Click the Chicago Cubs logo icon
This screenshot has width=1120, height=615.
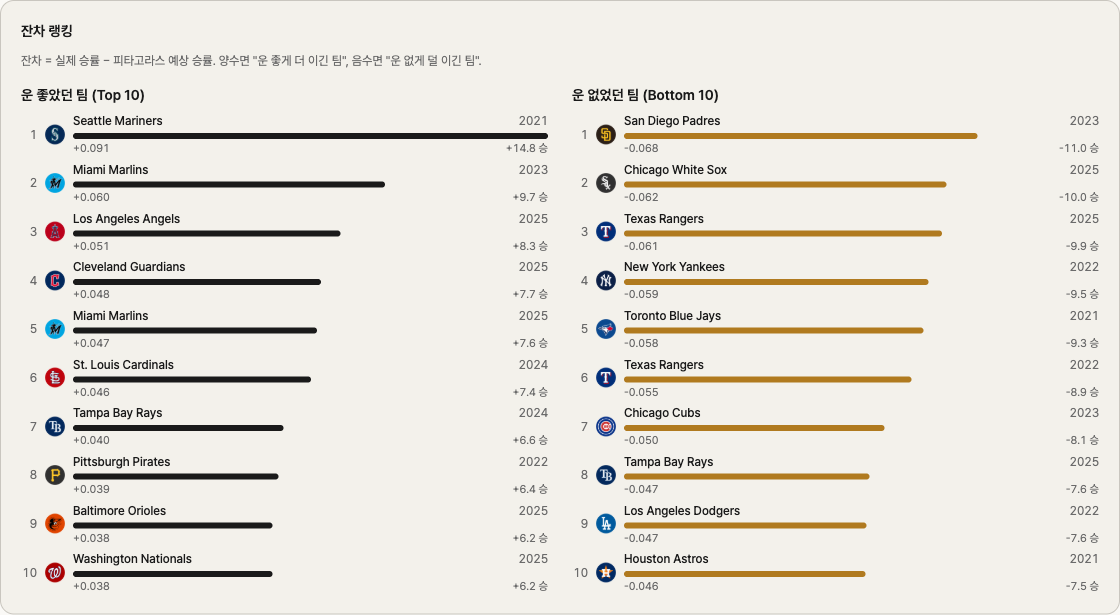click(605, 427)
